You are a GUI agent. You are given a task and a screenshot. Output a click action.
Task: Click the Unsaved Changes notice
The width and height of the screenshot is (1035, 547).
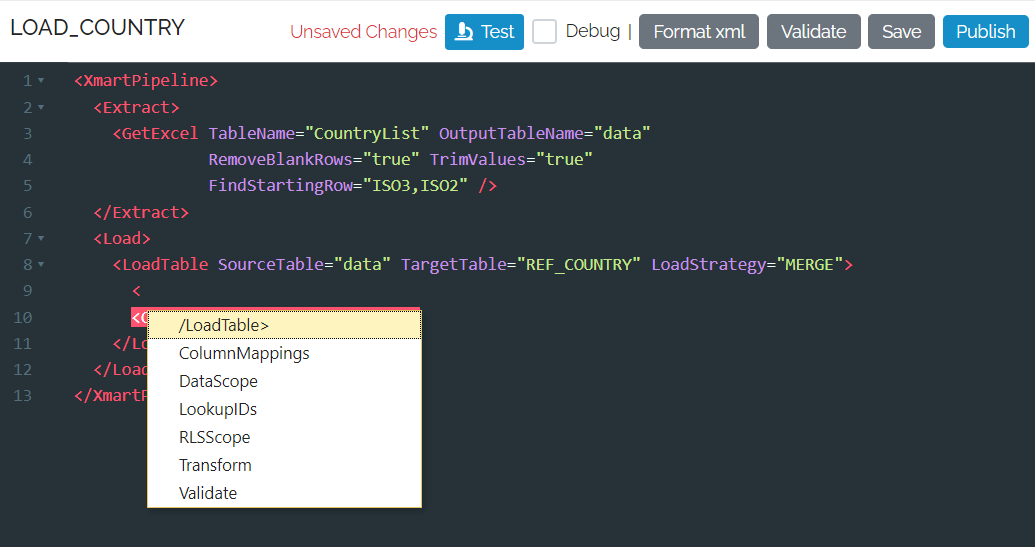[364, 32]
